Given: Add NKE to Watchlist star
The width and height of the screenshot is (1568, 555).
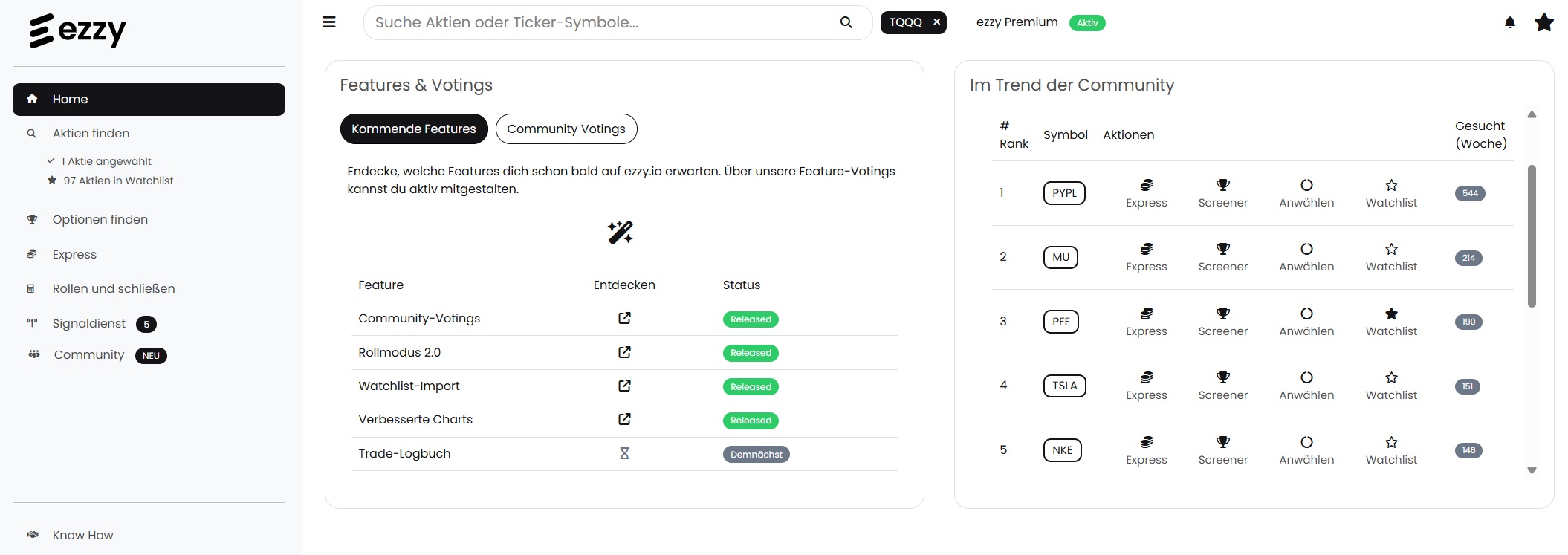Looking at the screenshot, I should pos(1391,443).
